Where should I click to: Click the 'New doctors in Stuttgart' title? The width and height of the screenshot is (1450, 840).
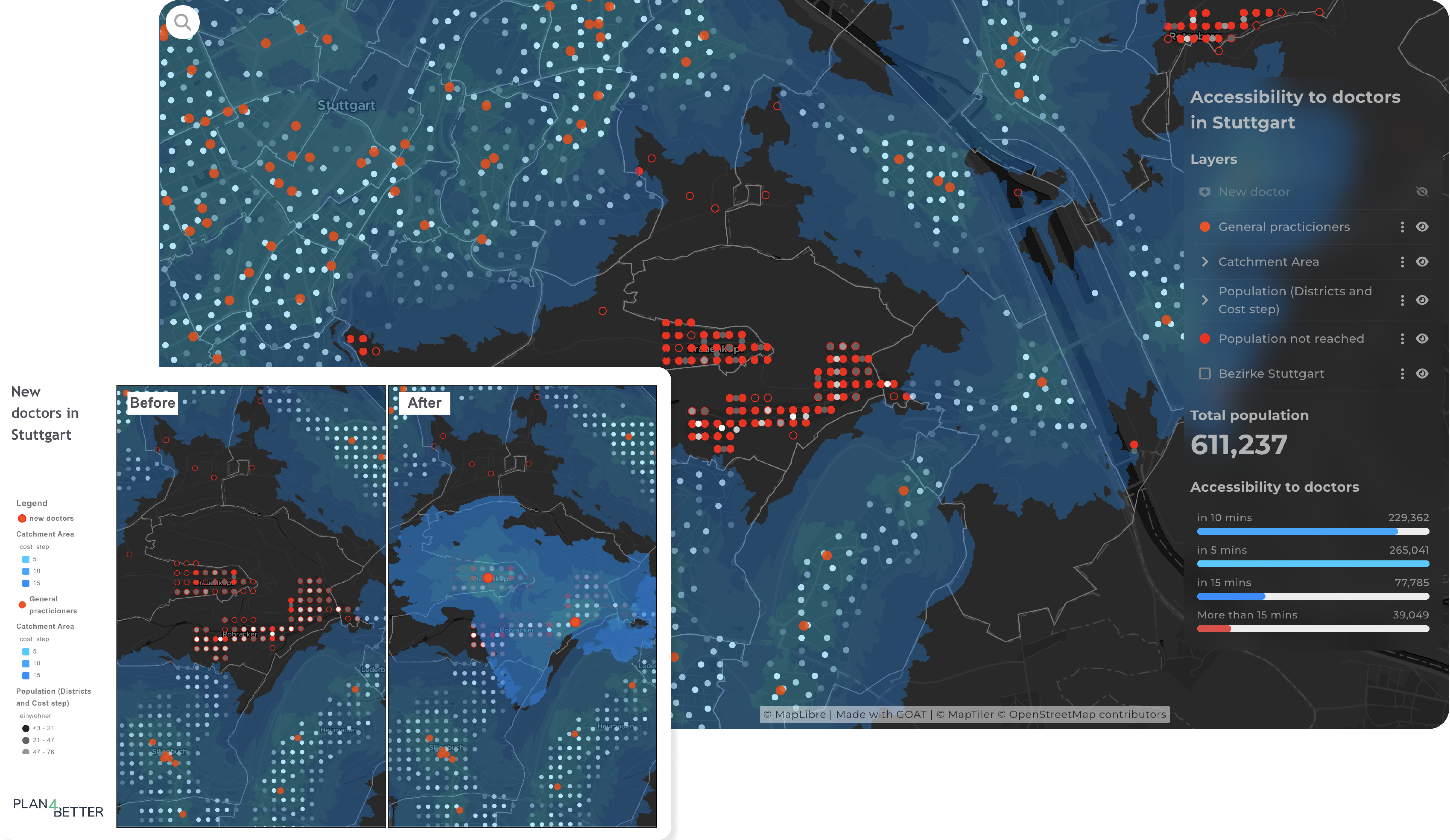[x=45, y=413]
